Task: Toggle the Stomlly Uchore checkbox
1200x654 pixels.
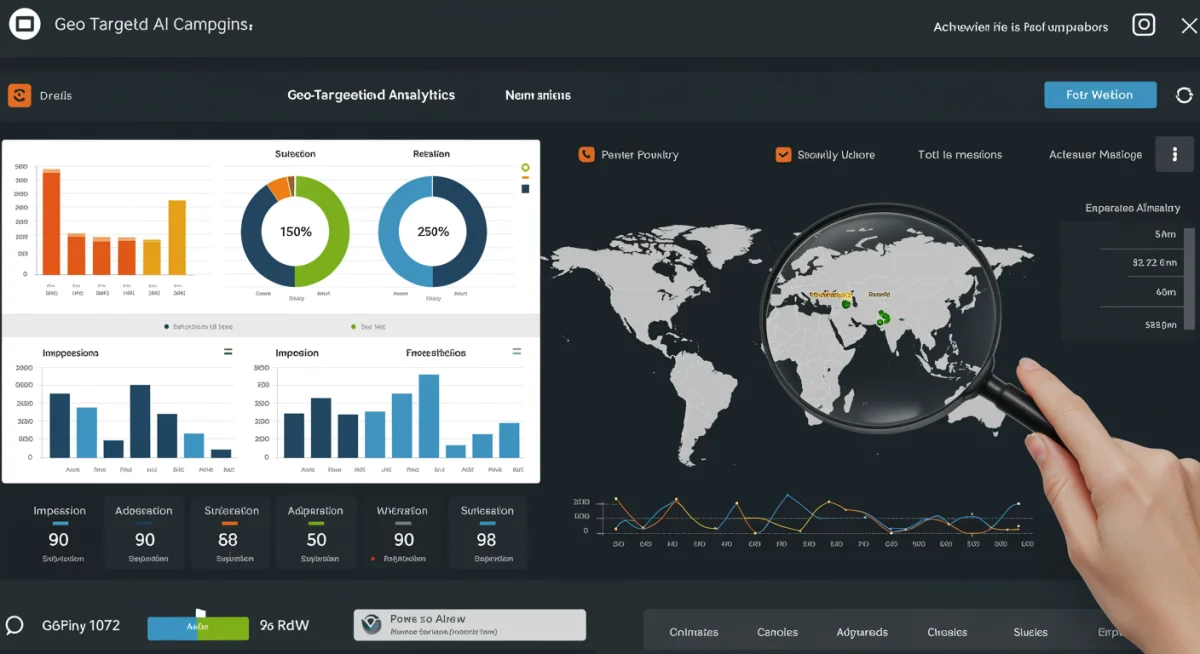Action: click(783, 154)
